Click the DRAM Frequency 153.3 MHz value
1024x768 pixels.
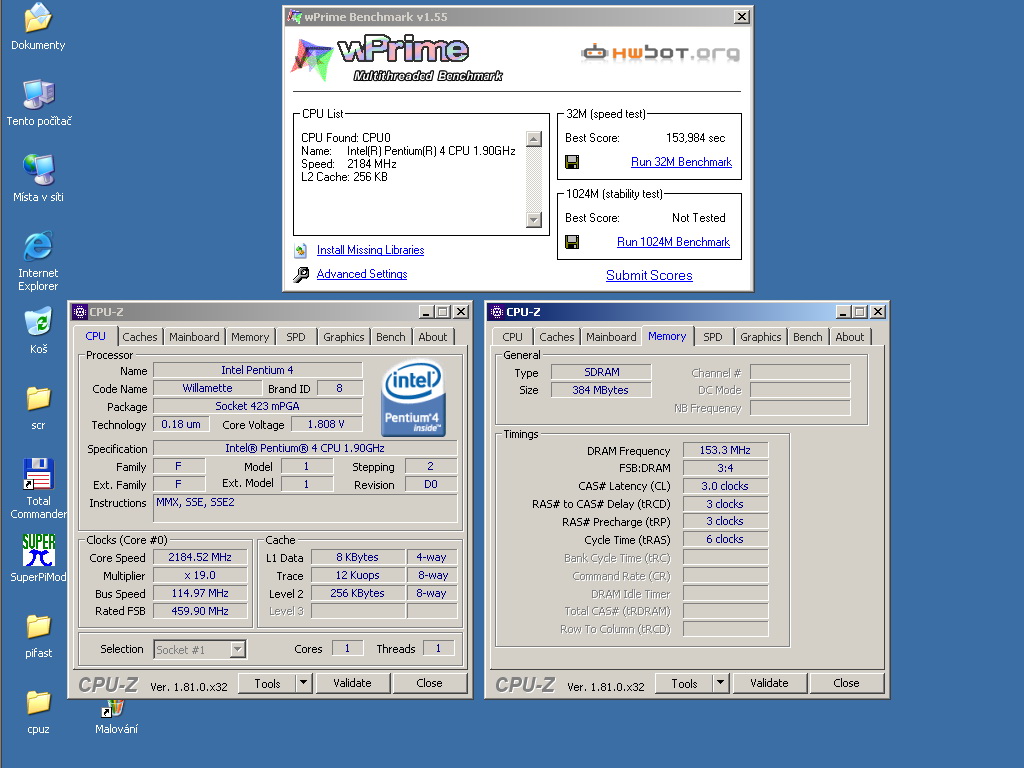(725, 450)
